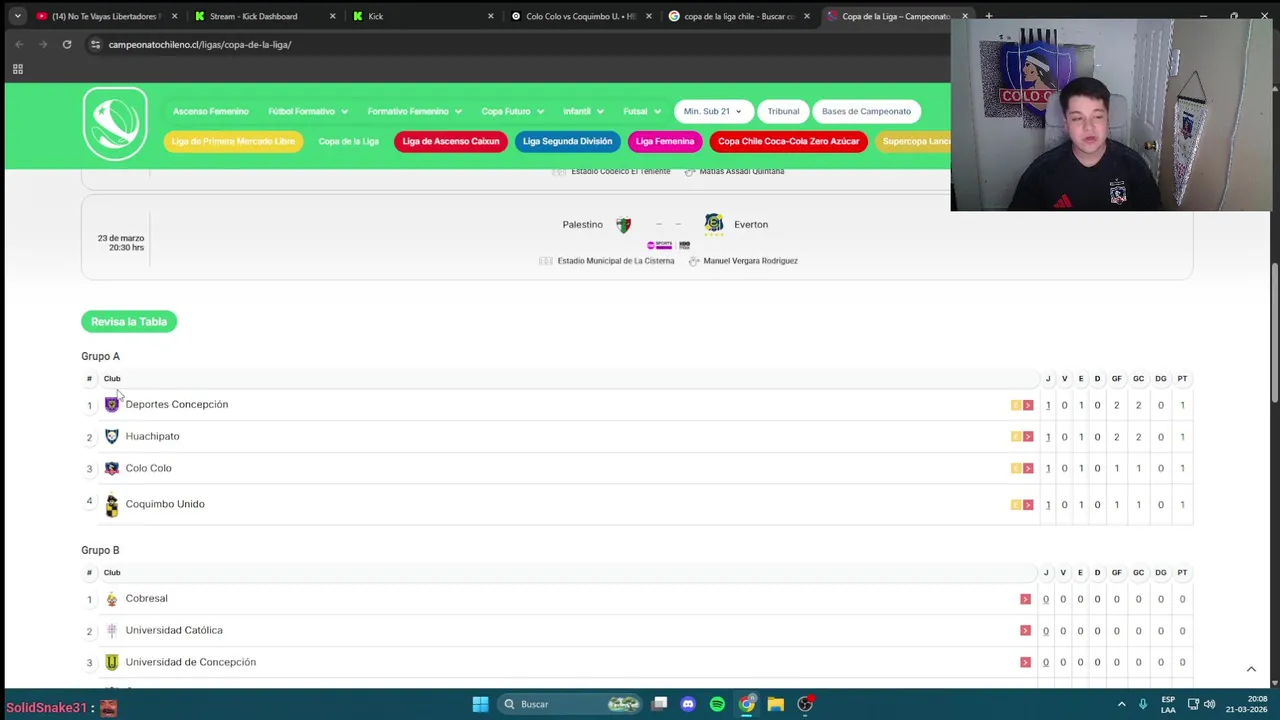Click the Estadio Municipal de La Cisterna text
Image resolution: width=1280 pixels, height=720 pixels.
tap(616, 261)
